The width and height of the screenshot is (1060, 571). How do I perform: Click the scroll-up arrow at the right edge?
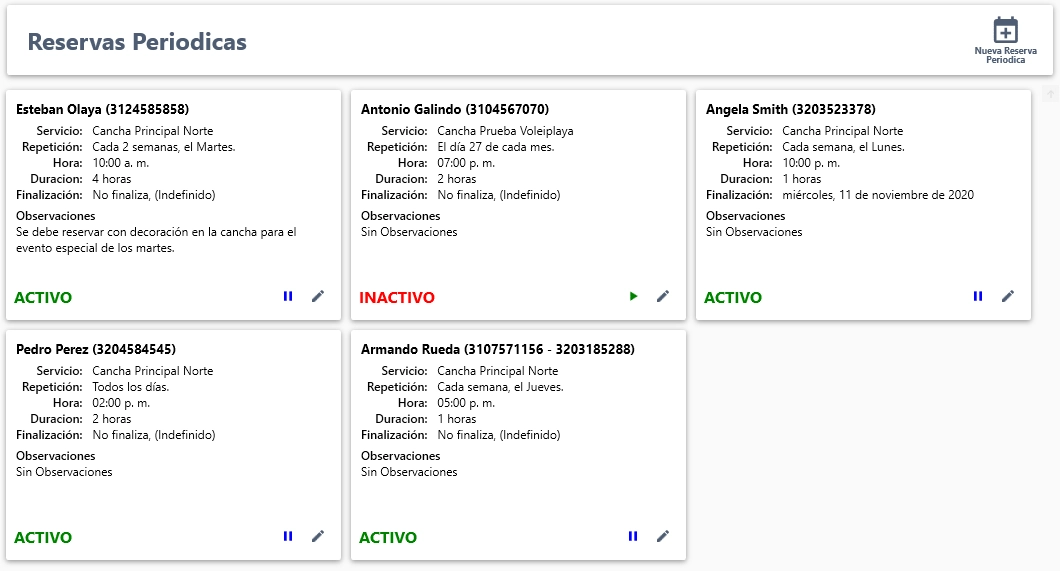(x=1051, y=94)
